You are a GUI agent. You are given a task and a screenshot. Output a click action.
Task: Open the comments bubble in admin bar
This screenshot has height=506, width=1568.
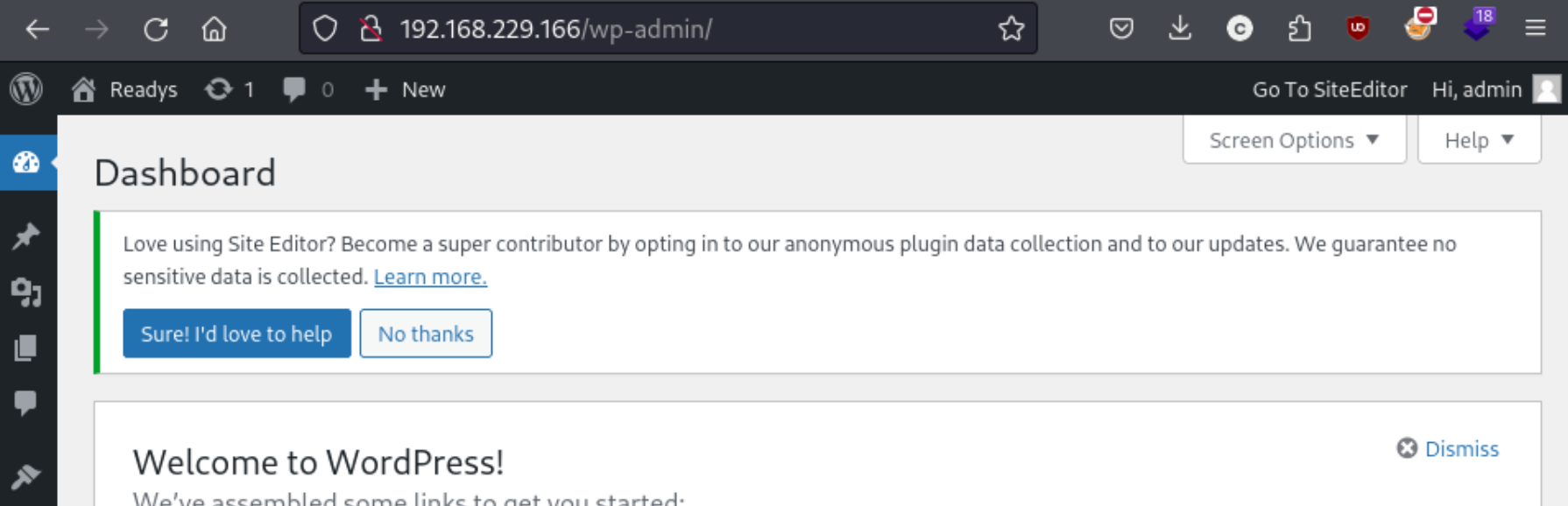tap(308, 89)
